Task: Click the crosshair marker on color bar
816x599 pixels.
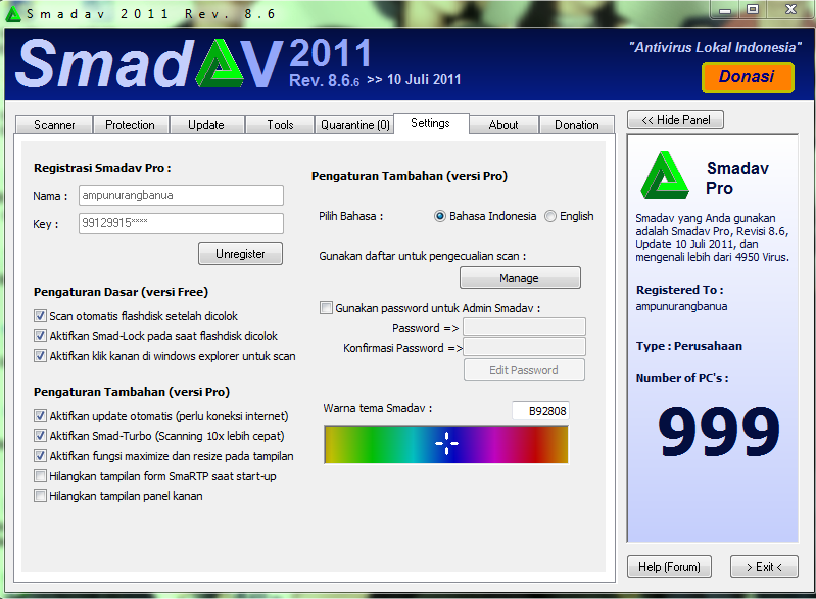Action: click(x=447, y=443)
